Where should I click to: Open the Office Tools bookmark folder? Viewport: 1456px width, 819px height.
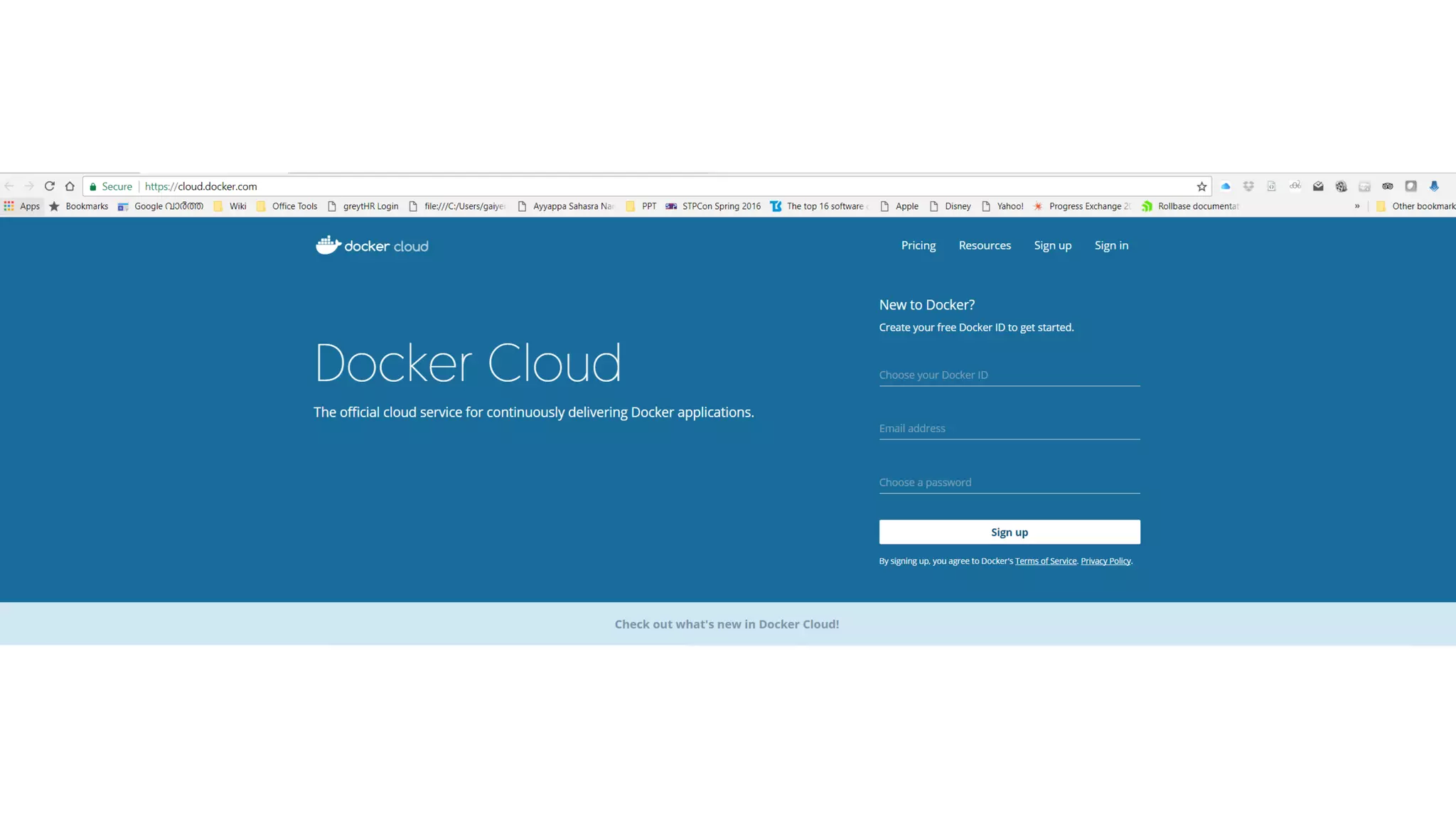[287, 206]
